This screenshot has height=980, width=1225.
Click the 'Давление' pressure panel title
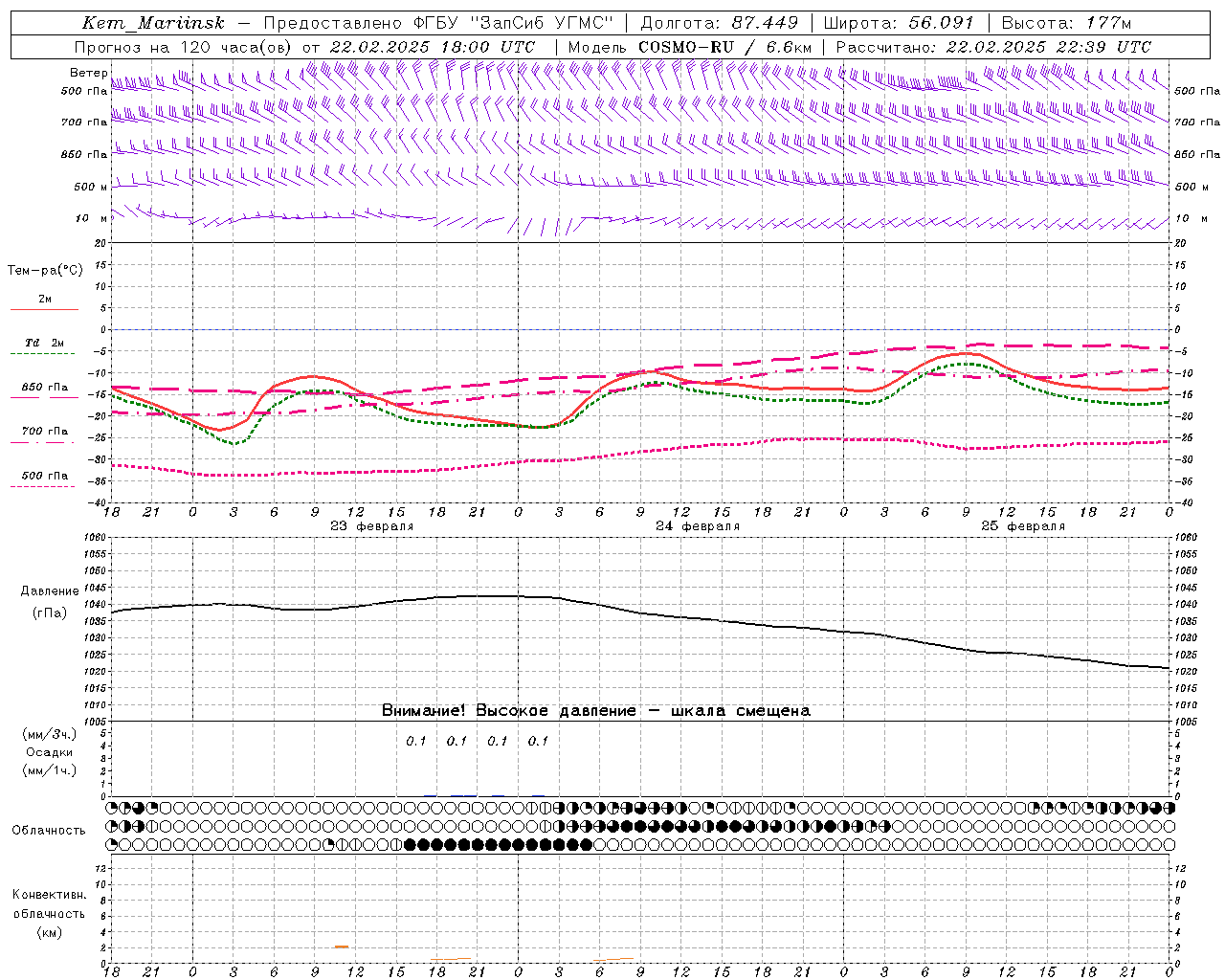(x=50, y=591)
